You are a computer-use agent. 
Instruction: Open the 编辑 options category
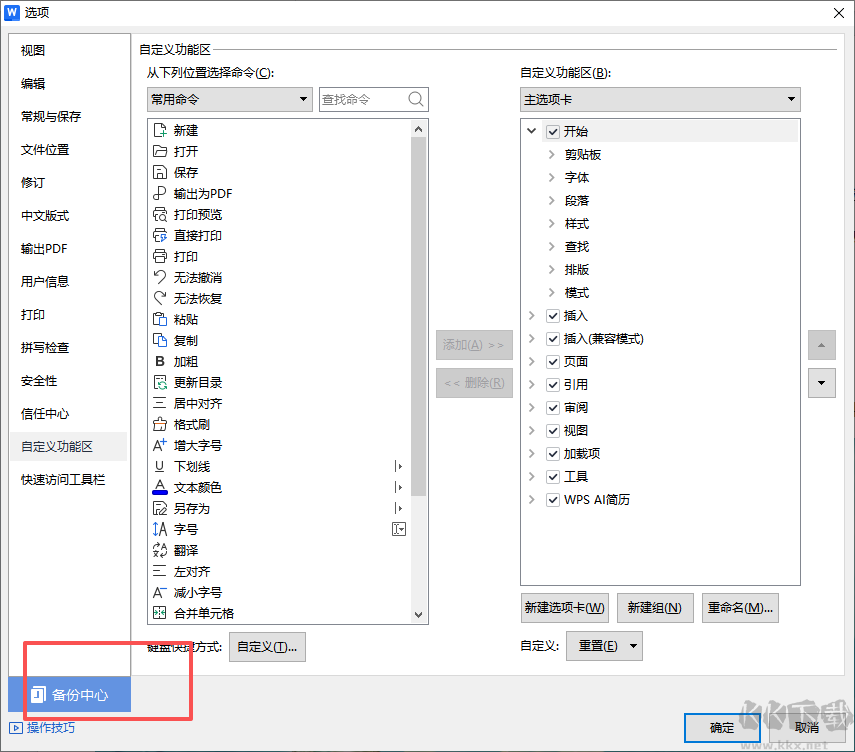tap(33, 83)
